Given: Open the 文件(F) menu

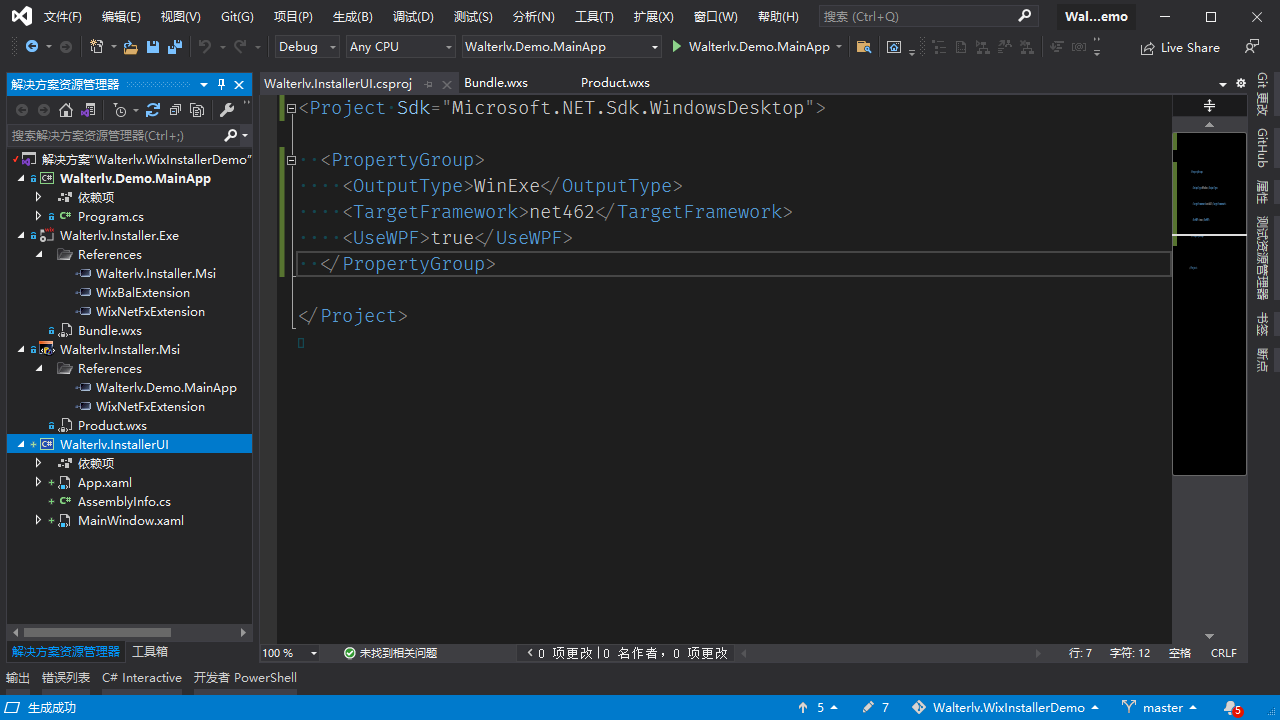Looking at the screenshot, I should tap(63, 17).
